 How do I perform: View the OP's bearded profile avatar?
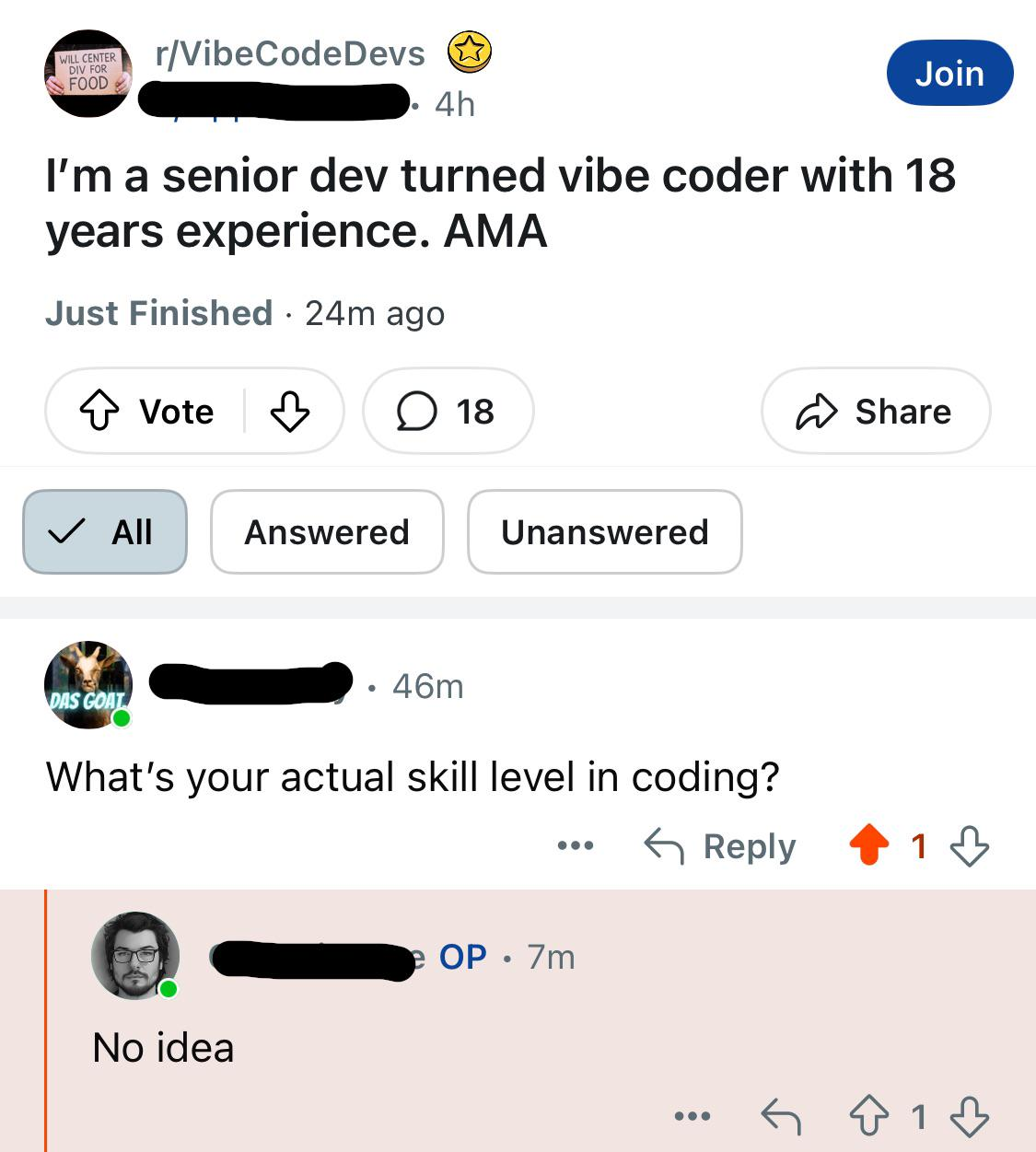[135, 956]
